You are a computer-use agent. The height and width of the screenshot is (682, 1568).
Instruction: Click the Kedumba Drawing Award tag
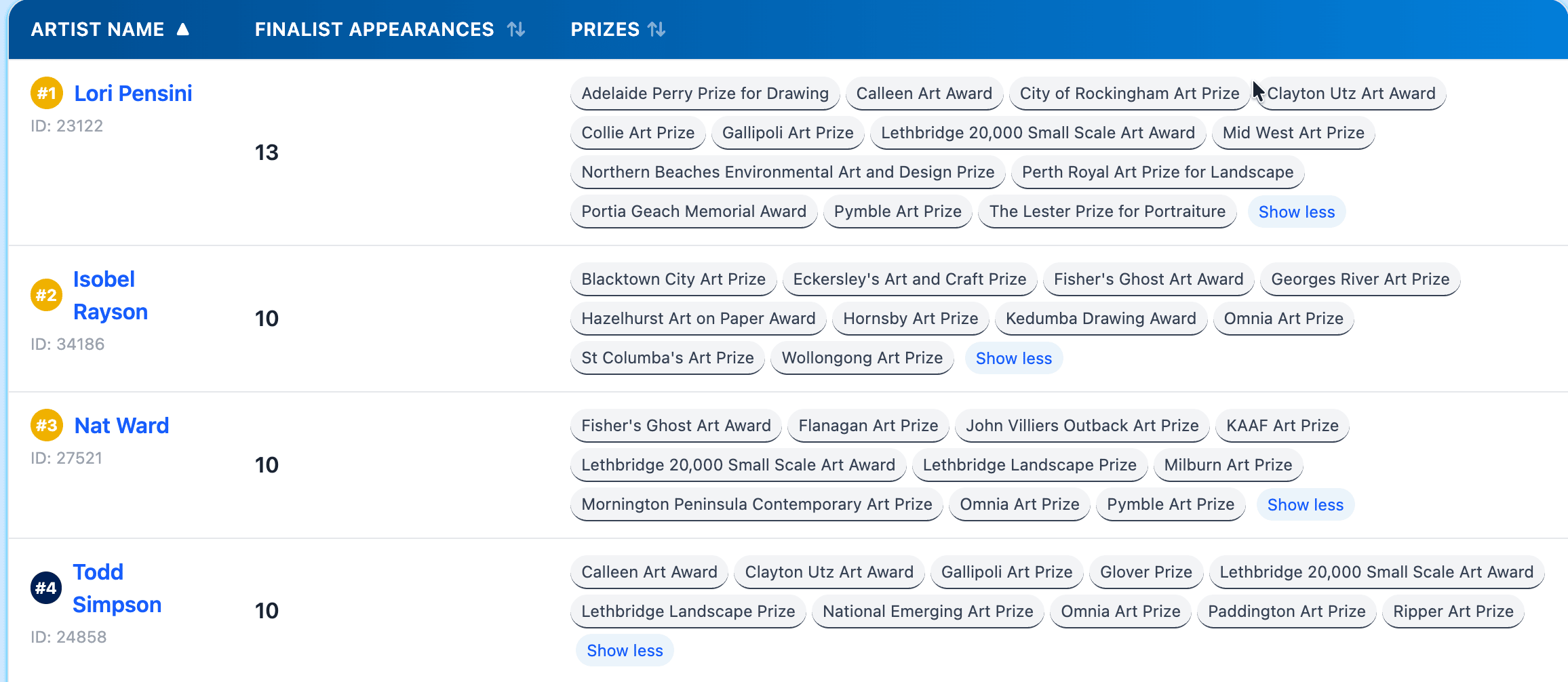pyautogui.click(x=1100, y=319)
